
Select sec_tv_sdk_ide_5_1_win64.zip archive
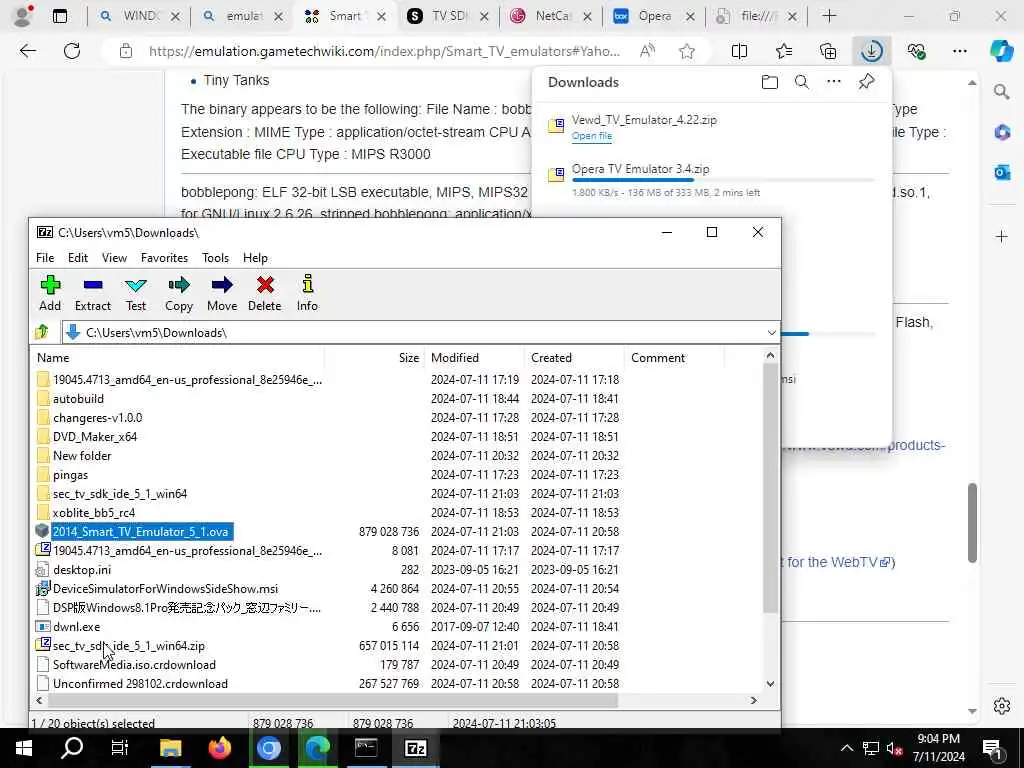coord(129,646)
